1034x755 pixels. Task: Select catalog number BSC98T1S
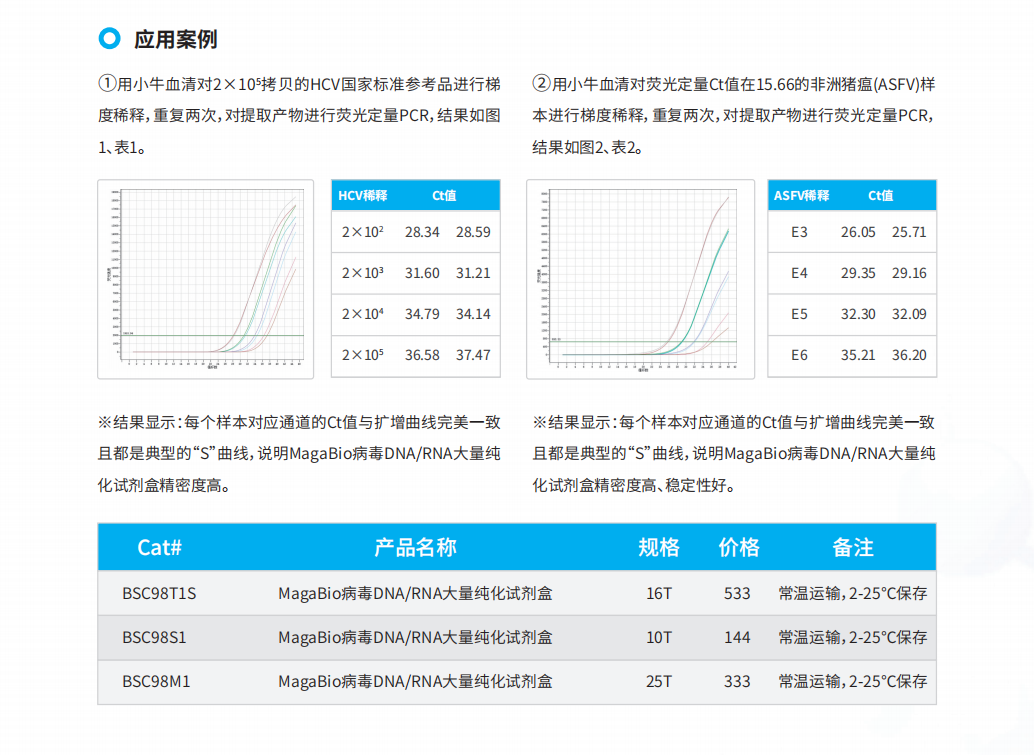tap(159, 593)
